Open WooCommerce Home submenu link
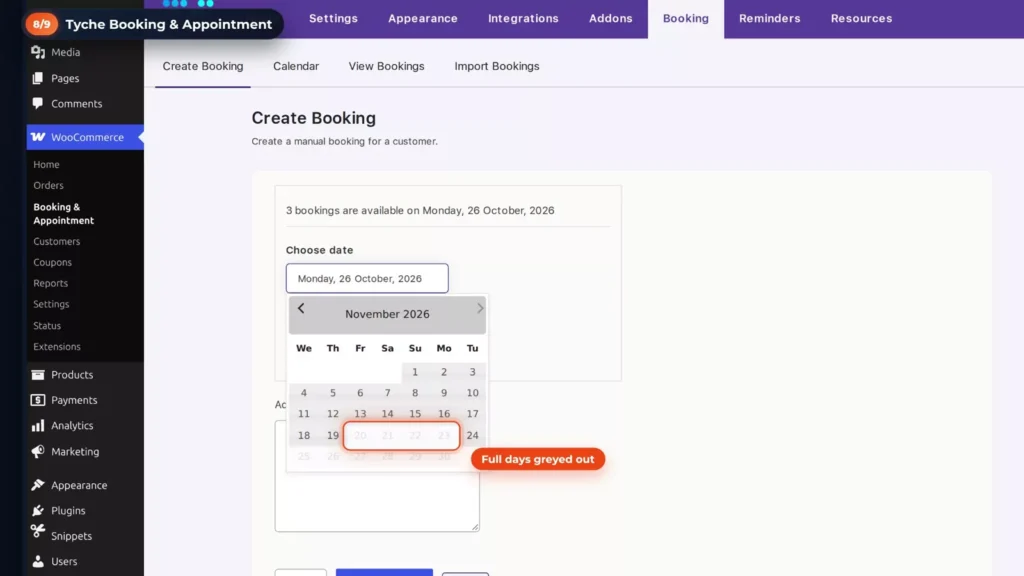The image size is (1024, 576). pos(46,165)
